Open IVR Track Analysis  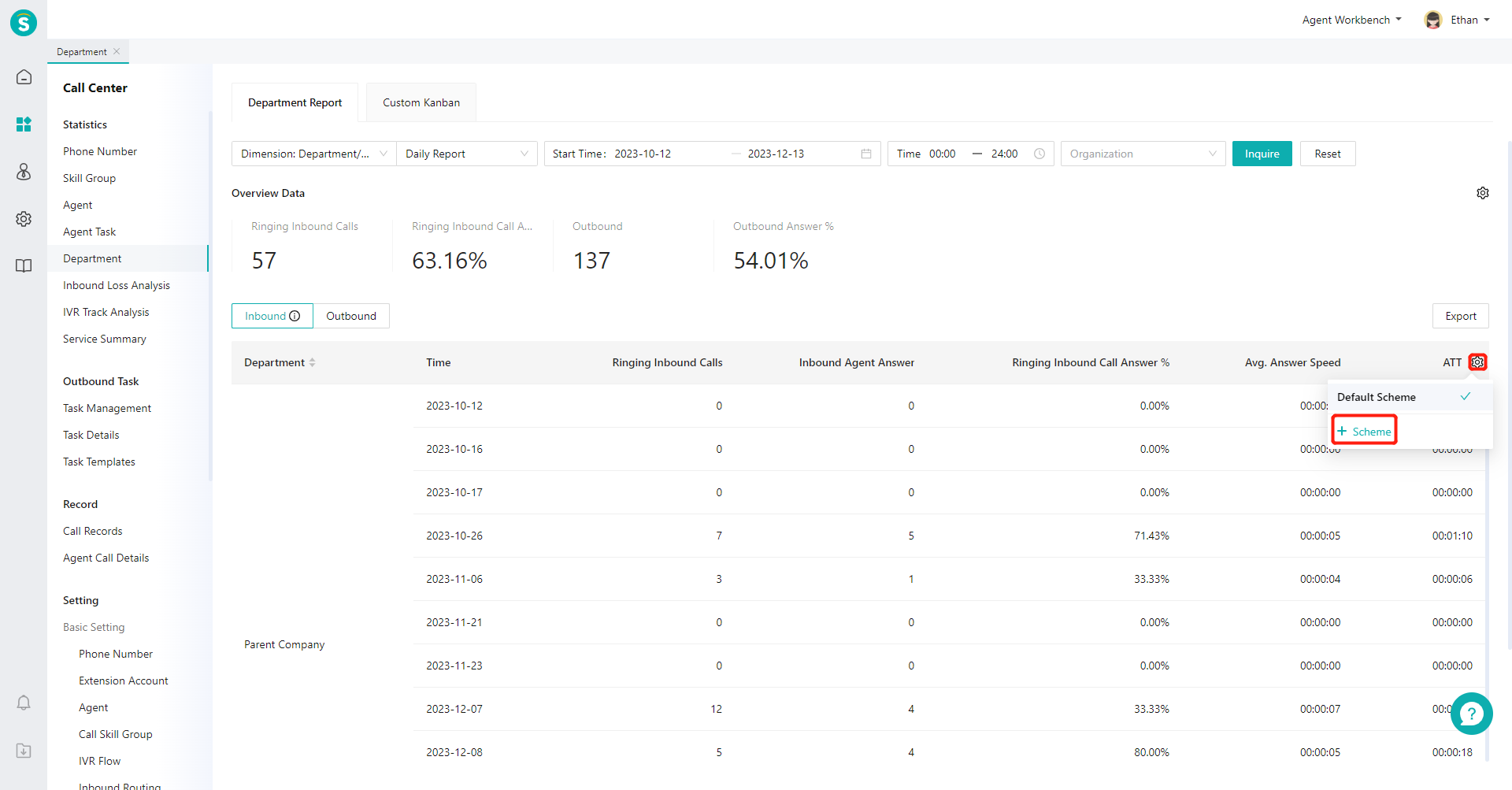tap(106, 312)
